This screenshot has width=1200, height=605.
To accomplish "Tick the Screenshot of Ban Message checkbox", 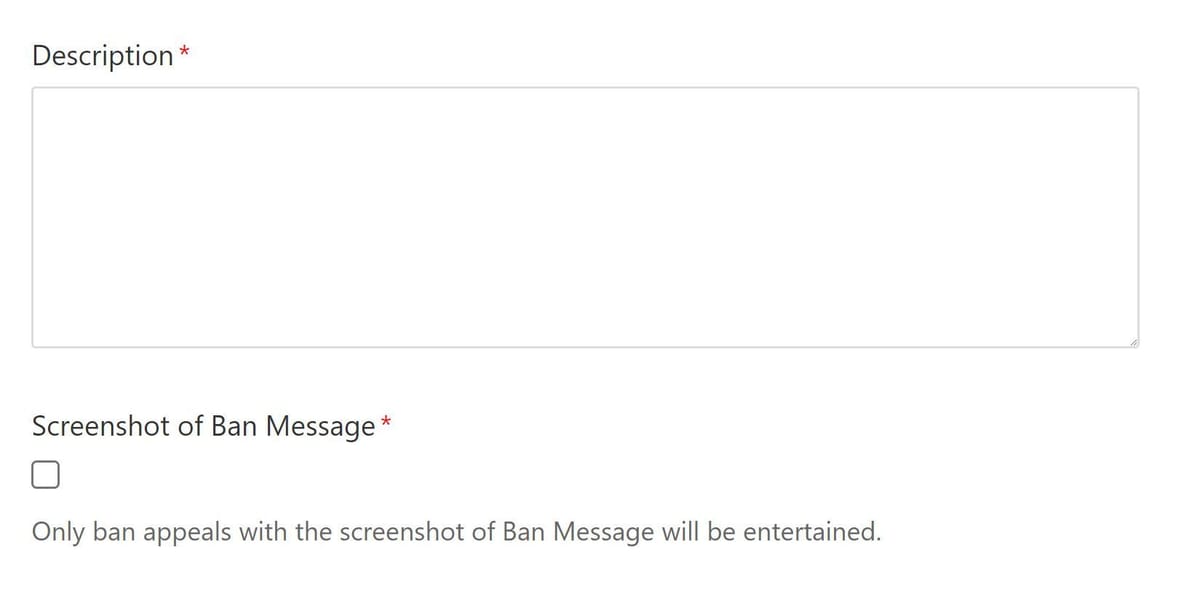I will pyautogui.click(x=45, y=475).
